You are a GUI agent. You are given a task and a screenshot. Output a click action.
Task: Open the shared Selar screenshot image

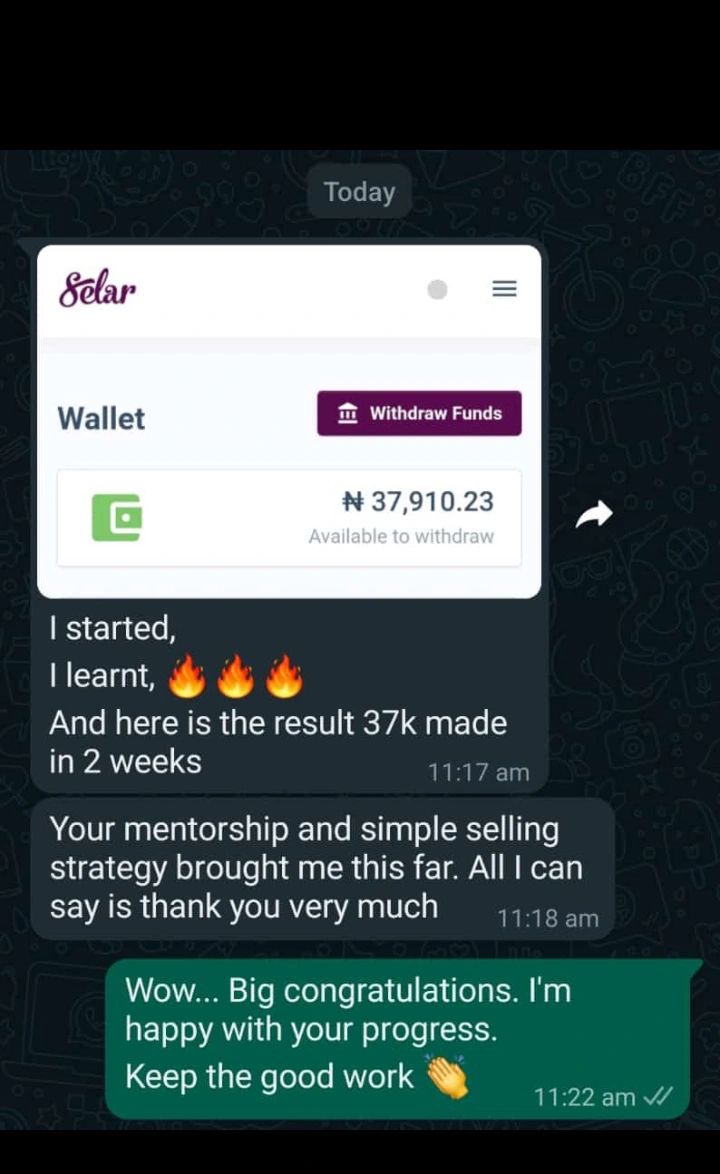[x=289, y=422]
